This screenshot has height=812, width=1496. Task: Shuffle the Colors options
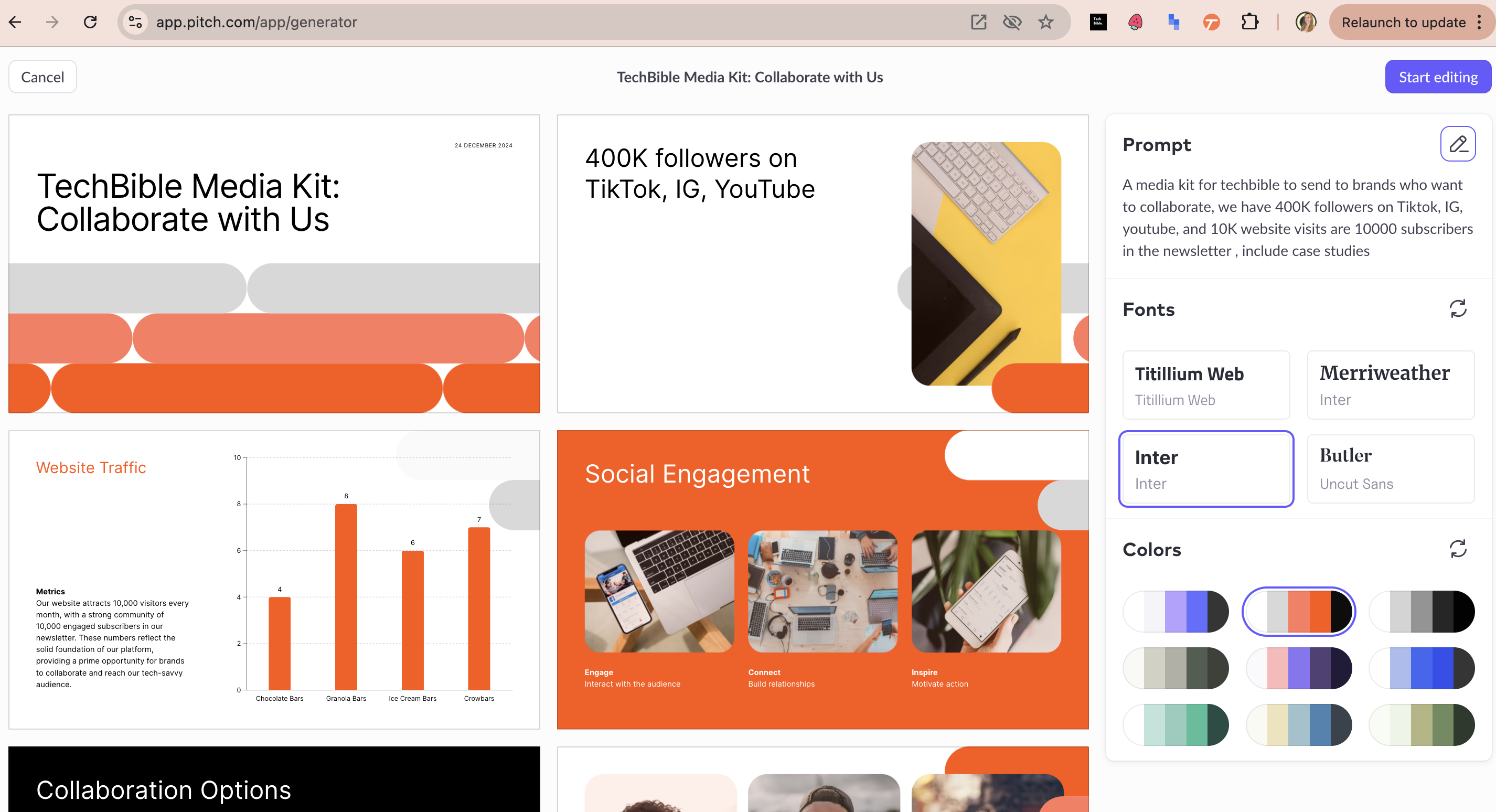(1458, 549)
